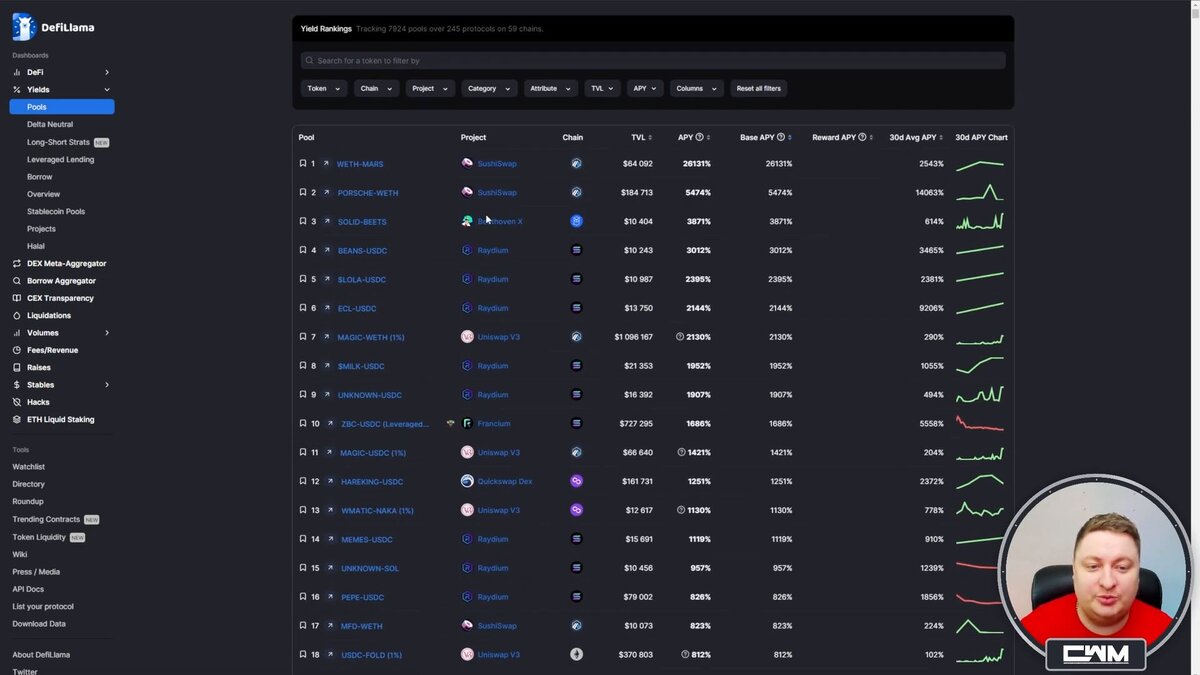Screen dimensions: 1200x675
Task: Click Solana chain icon in BEANS-USDC row
Action: (576, 250)
